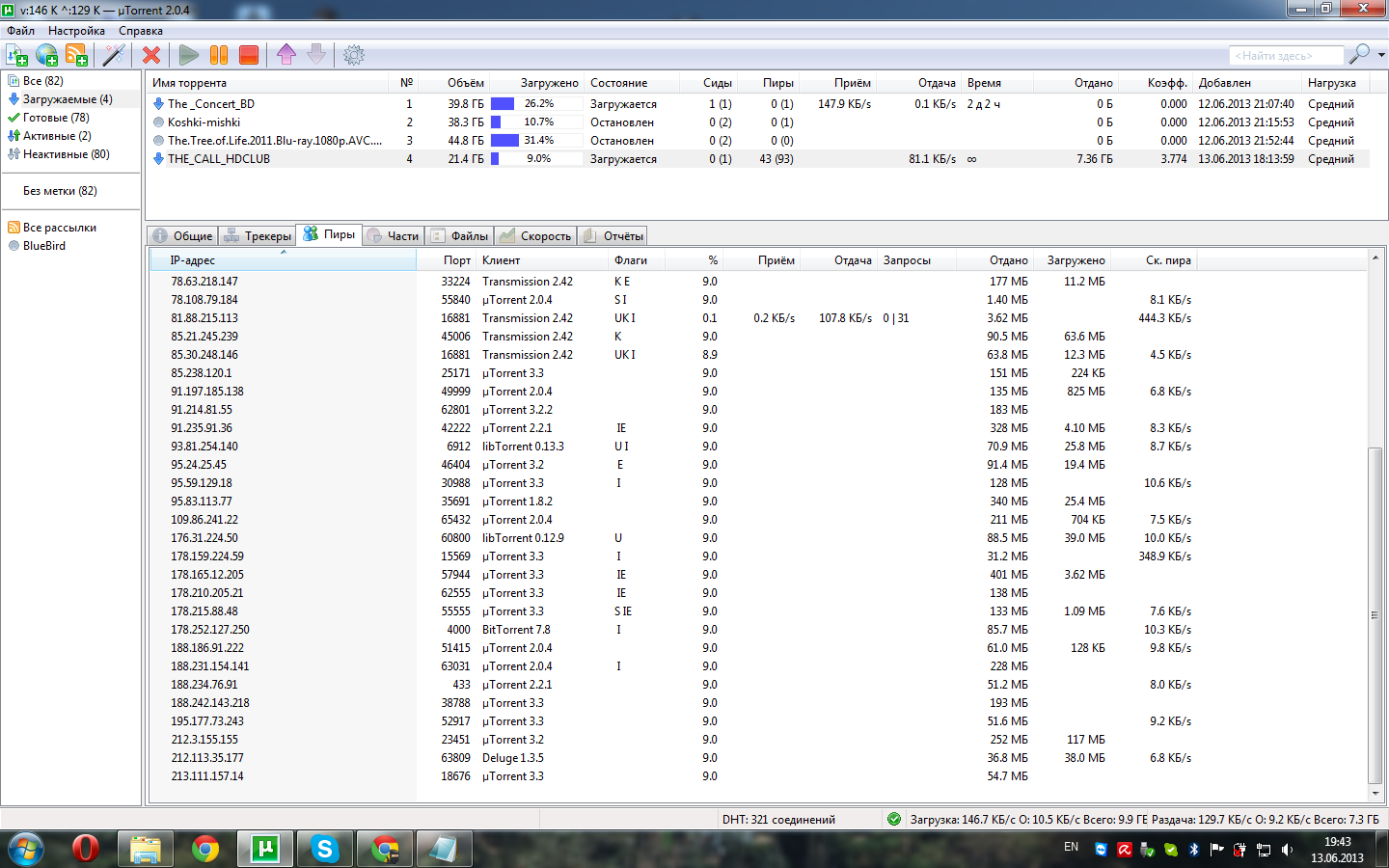This screenshot has width=1389, height=868.
Task: Select the Готовые (78) category
Action: (56, 118)
